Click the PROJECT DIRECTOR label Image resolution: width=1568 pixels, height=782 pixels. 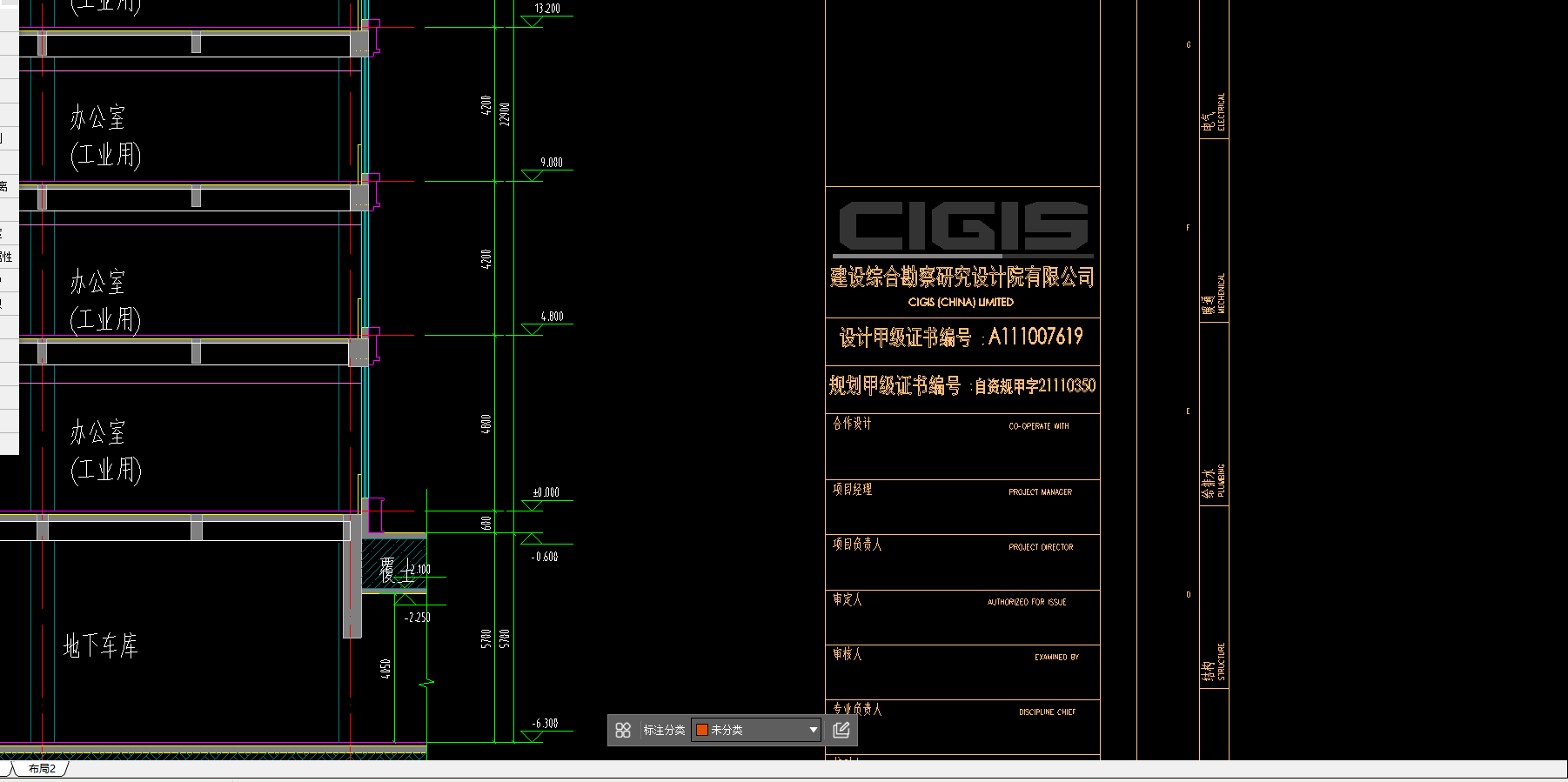1042,547
